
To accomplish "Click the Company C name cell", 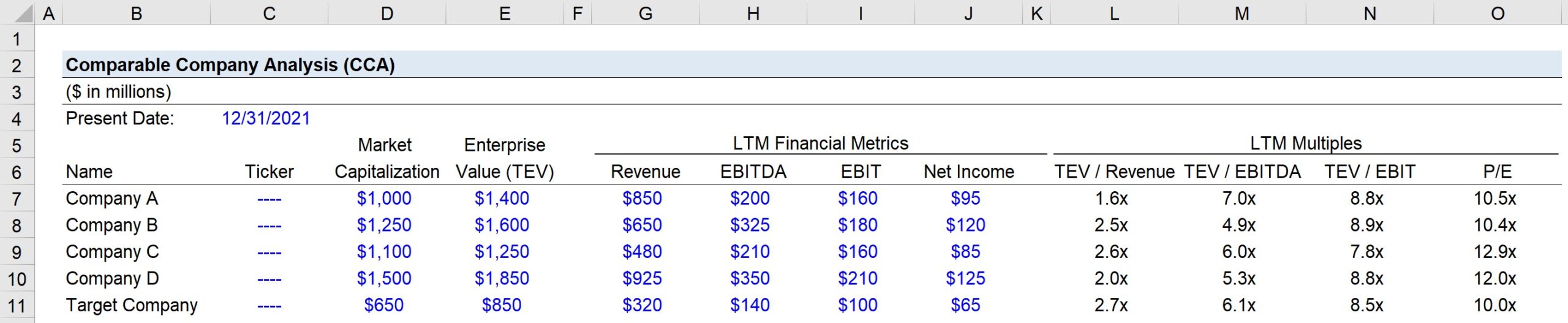I will pyautogui.click(x=113, y=252).
